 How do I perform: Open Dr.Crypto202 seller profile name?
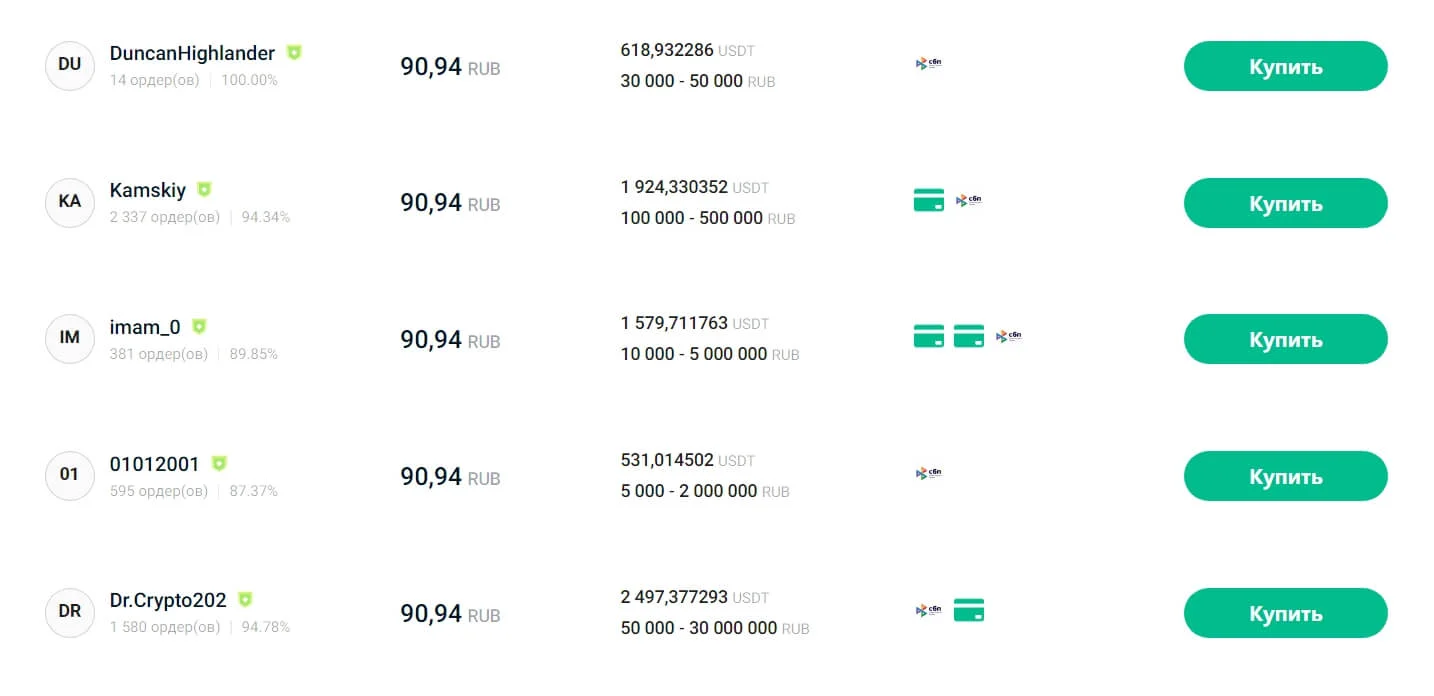point(168,601)
